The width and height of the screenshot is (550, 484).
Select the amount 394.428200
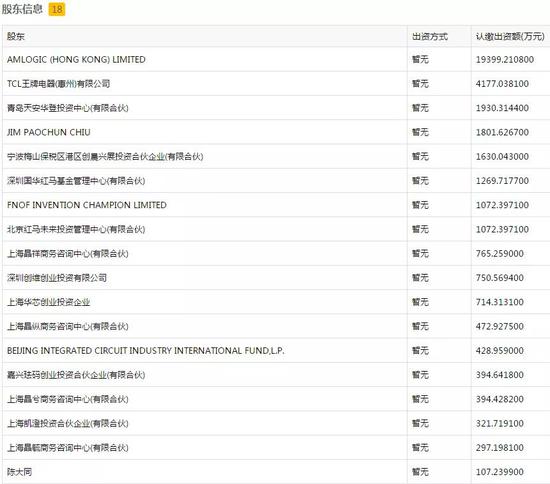(x=499, y=399)
